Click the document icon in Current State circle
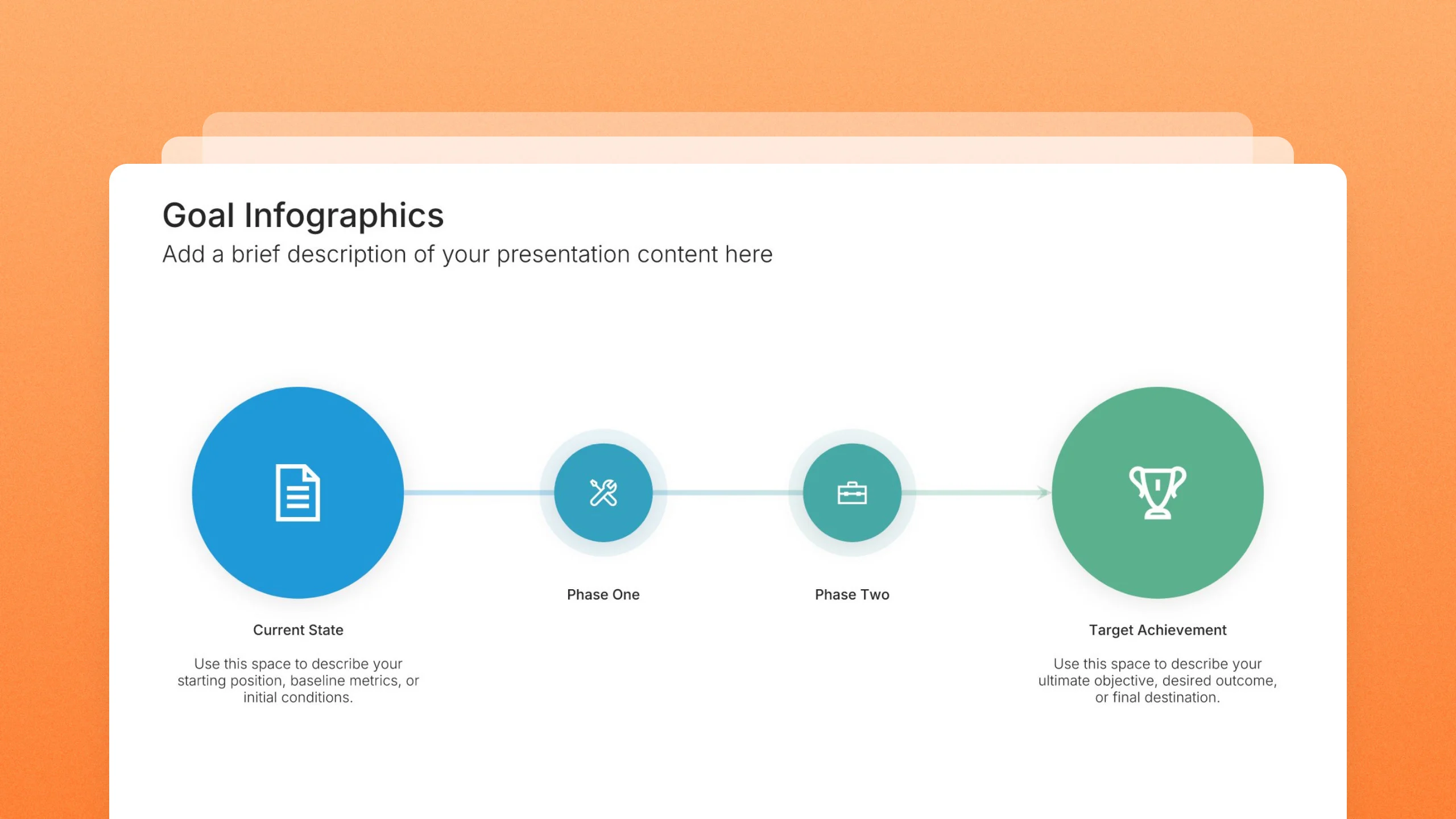 pos(297,493)
